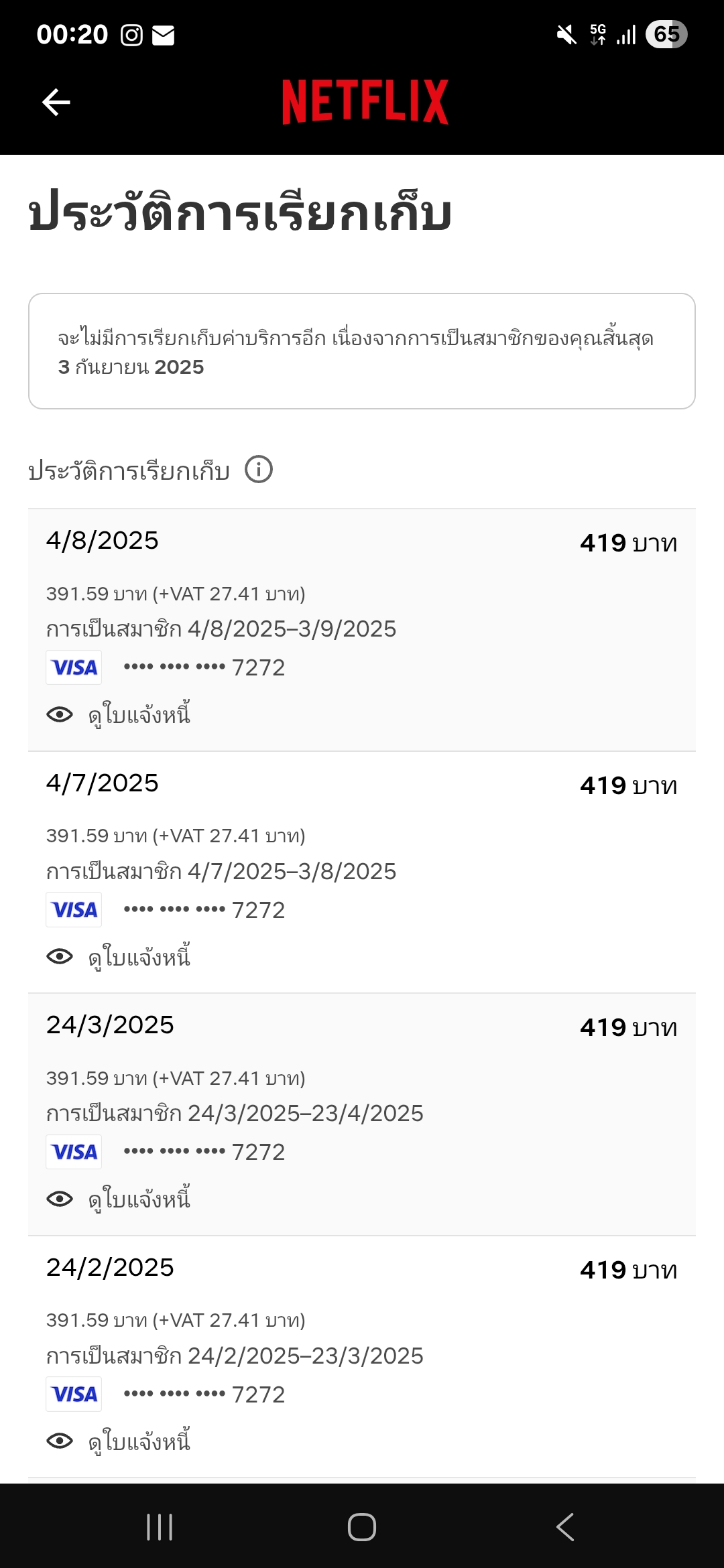The width and height of the screenshot is (724, 1568).
Task: View invoice link for 4/7/2025 charge
Action: pos(139,957)
